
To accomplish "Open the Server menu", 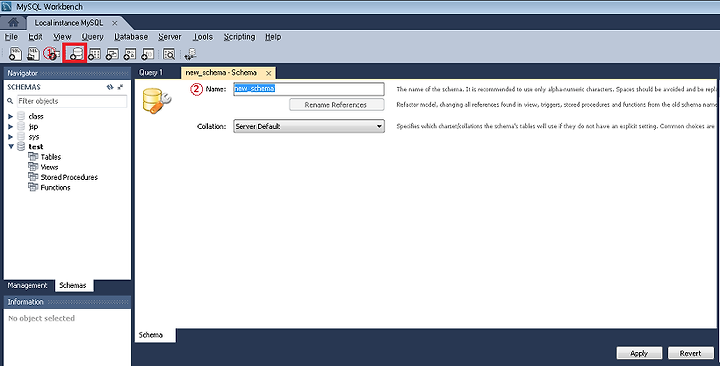I will (169, 37).
